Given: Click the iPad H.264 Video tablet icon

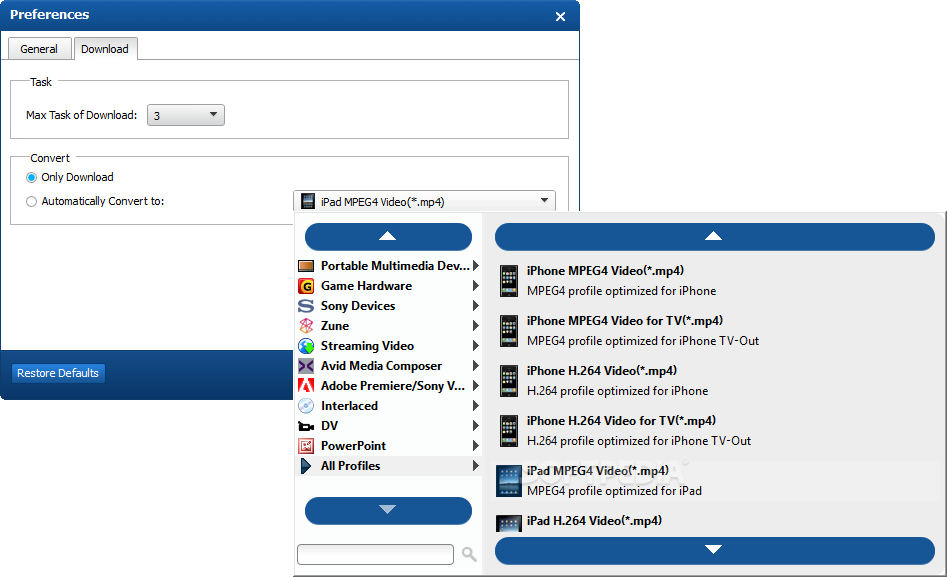Looking at the screenshot, I should (509, 523).
